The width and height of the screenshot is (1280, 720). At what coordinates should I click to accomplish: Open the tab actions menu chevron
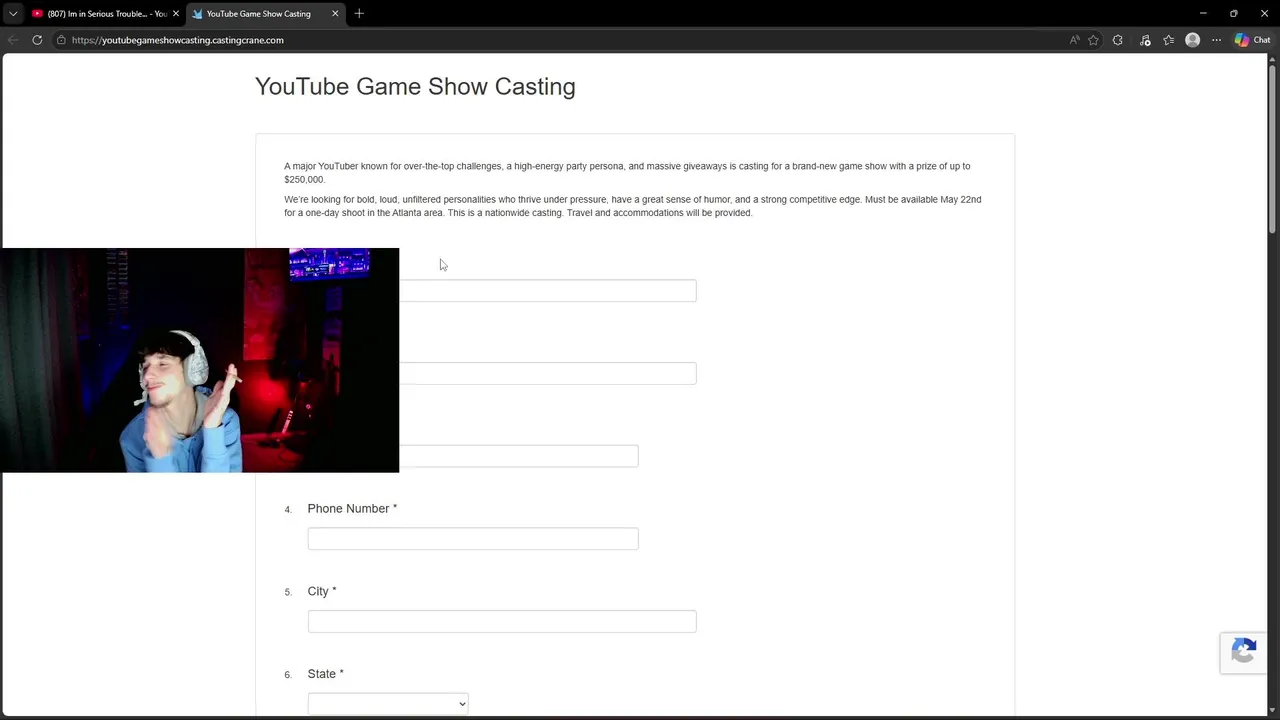[13, 13]
